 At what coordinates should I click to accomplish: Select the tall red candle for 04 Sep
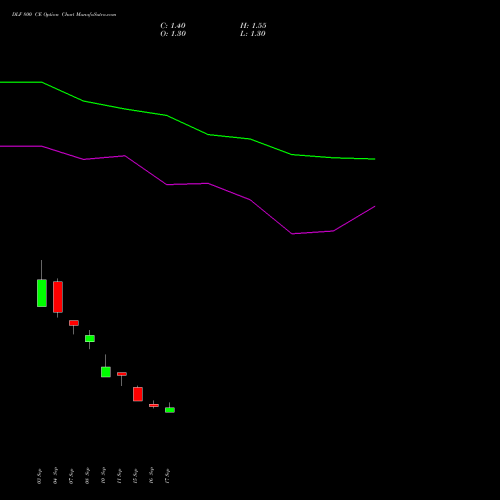[x=58, y=297]
